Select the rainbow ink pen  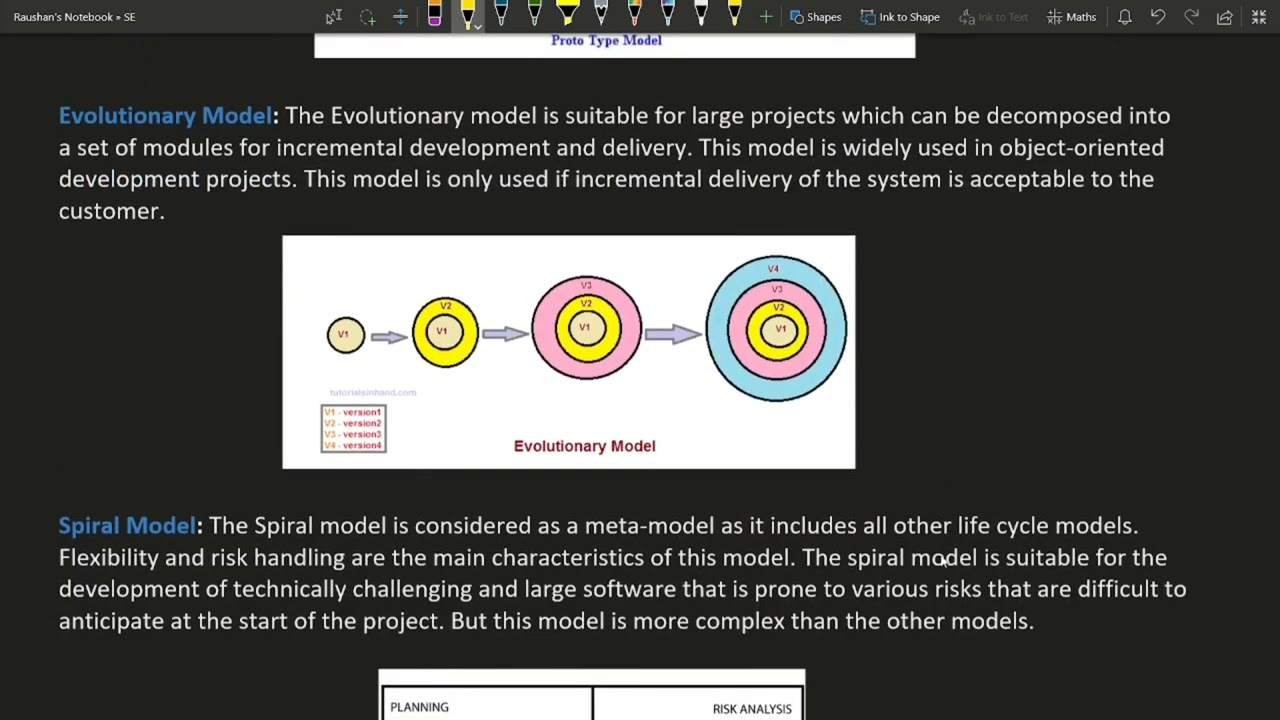click(634, 16)
